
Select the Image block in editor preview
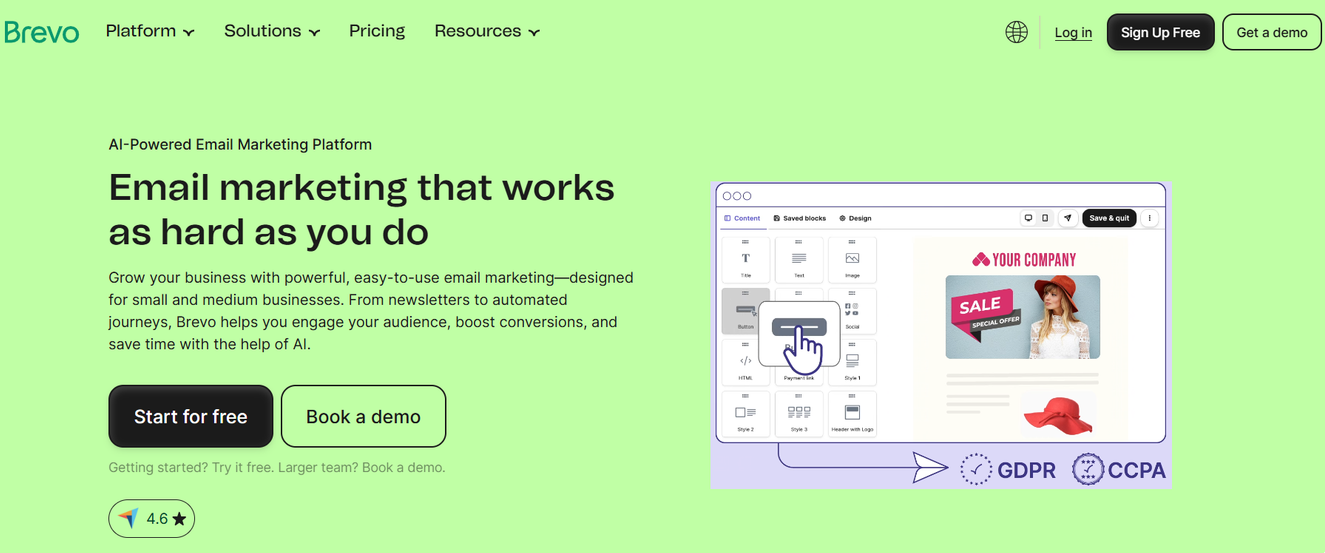pyautogui.click(x=852, y=259)
